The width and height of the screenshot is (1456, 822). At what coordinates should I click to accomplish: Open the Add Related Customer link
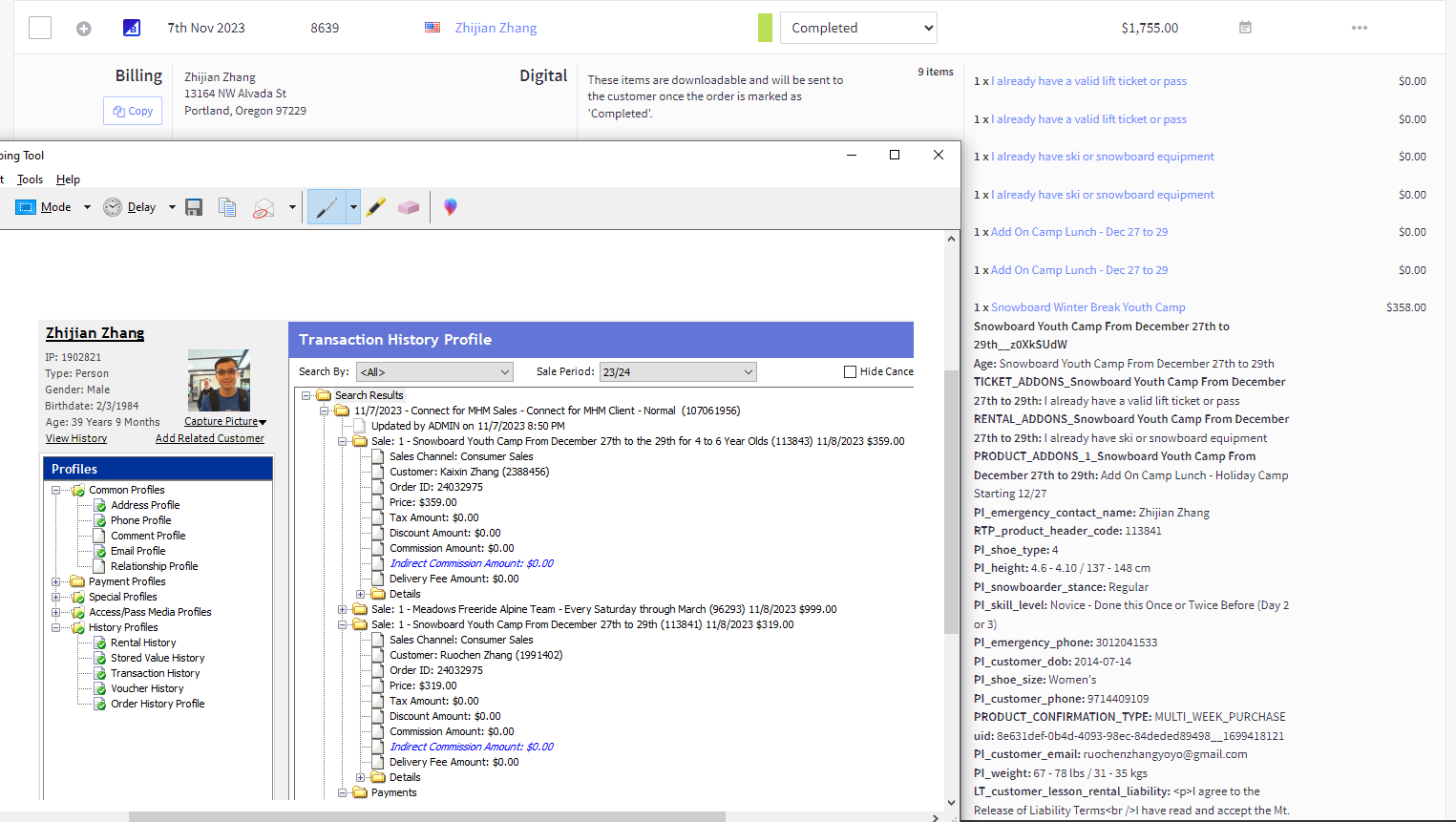pyautogui.click(x=210, y=438)
